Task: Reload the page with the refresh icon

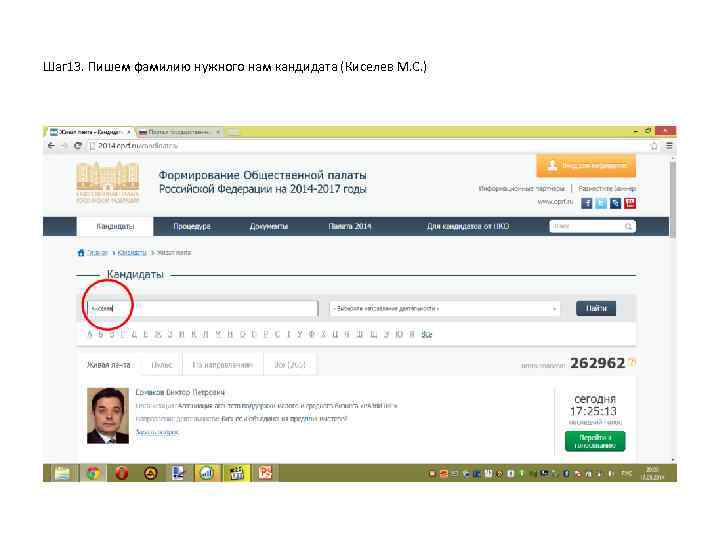Action: click(x=78, y=146)
